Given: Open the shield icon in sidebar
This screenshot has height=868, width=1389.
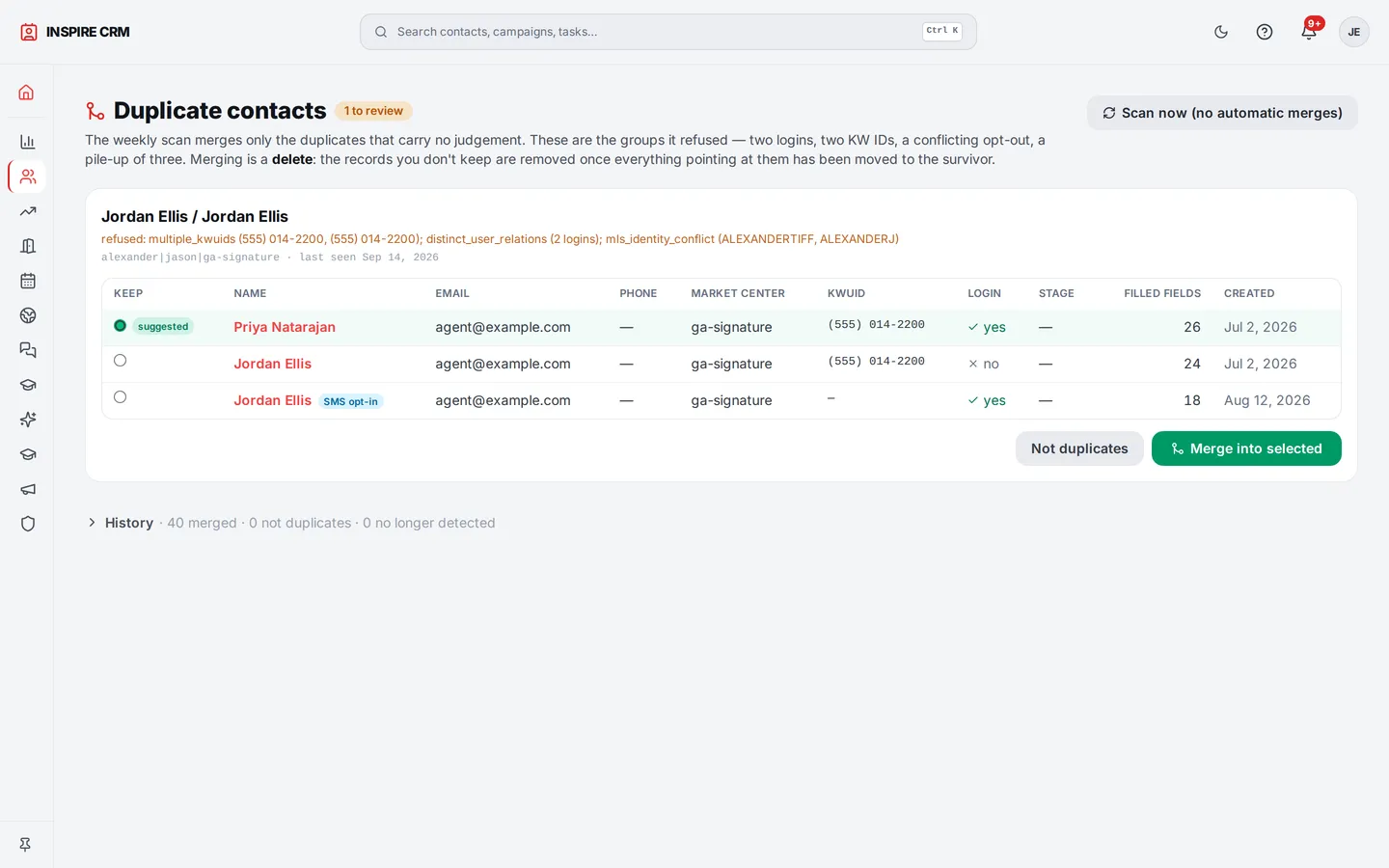Looking at the screenshot, I should [27, 524].
